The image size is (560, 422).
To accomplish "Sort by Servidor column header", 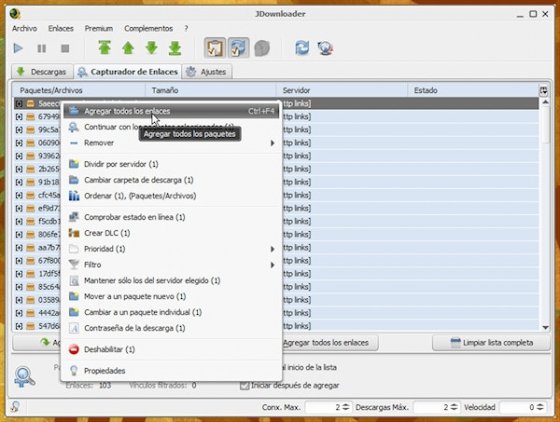I will pos(342,90).
